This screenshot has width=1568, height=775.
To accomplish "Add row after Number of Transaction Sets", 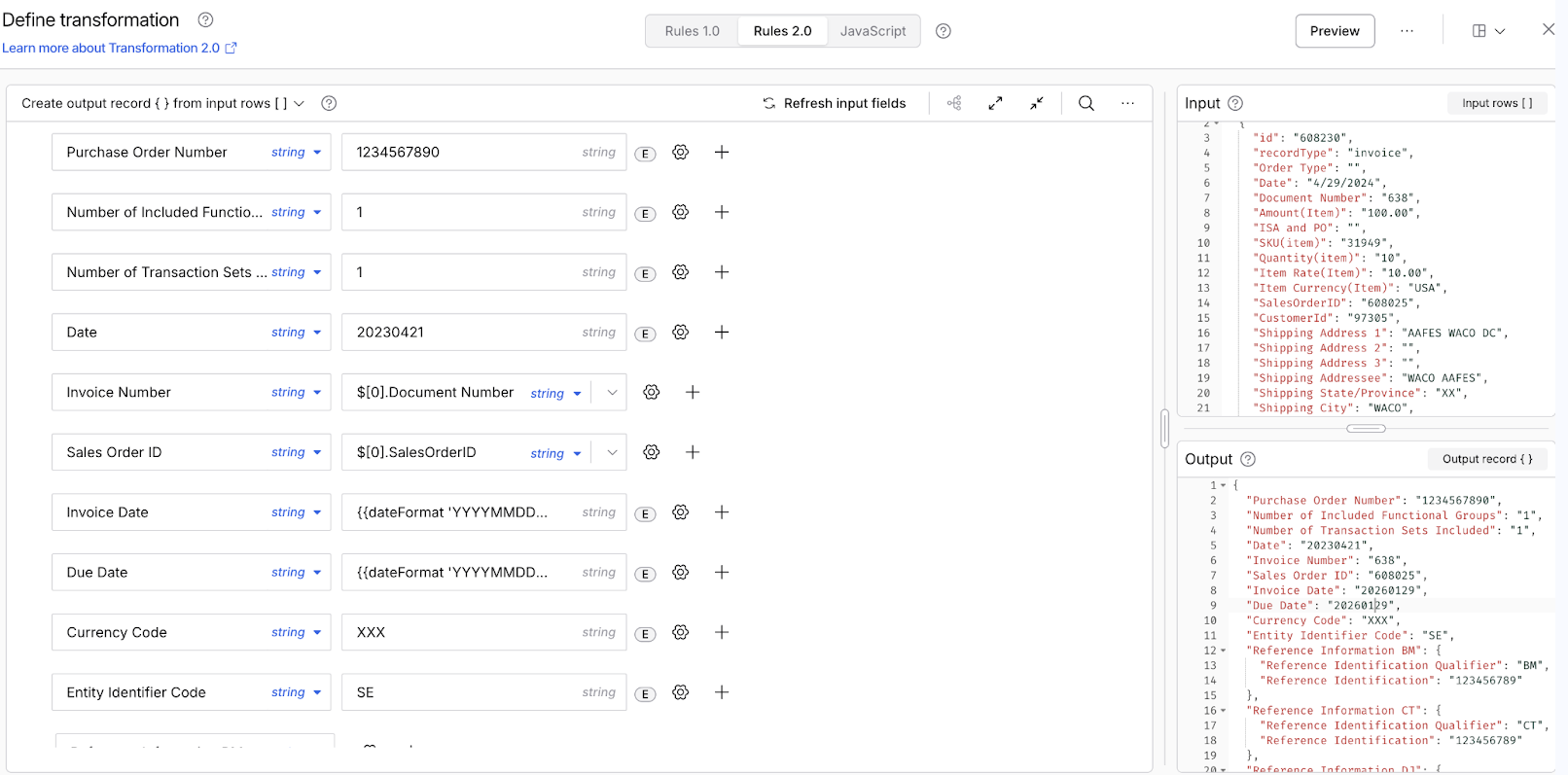I will click(722, 272).
